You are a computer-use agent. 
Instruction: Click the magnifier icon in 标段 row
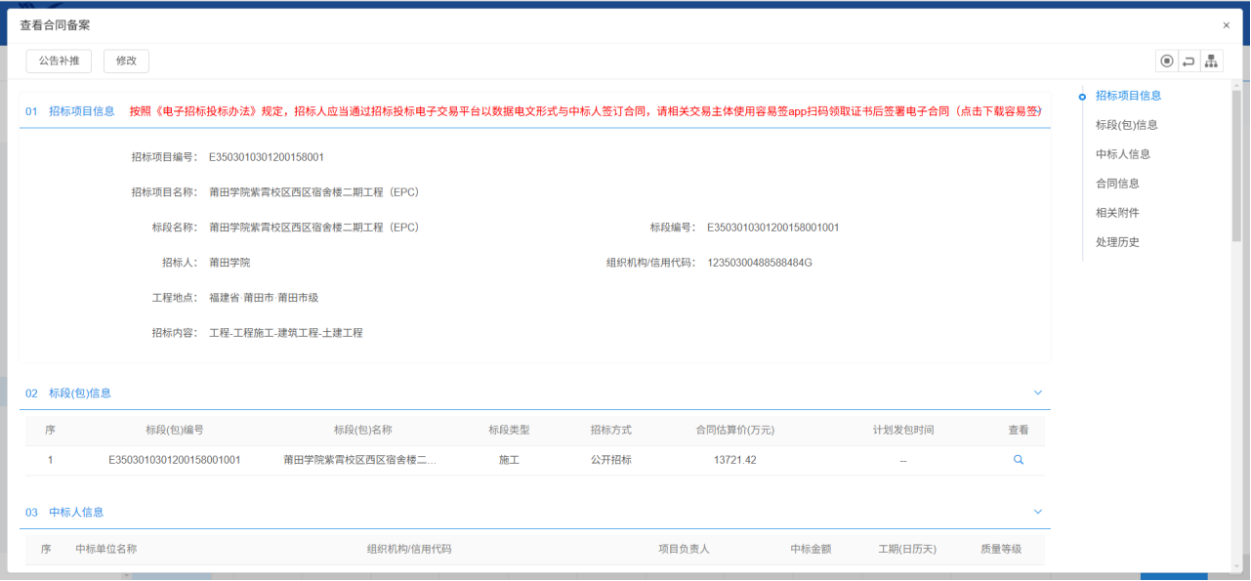pyautogui.click(x=1018, y=460)
